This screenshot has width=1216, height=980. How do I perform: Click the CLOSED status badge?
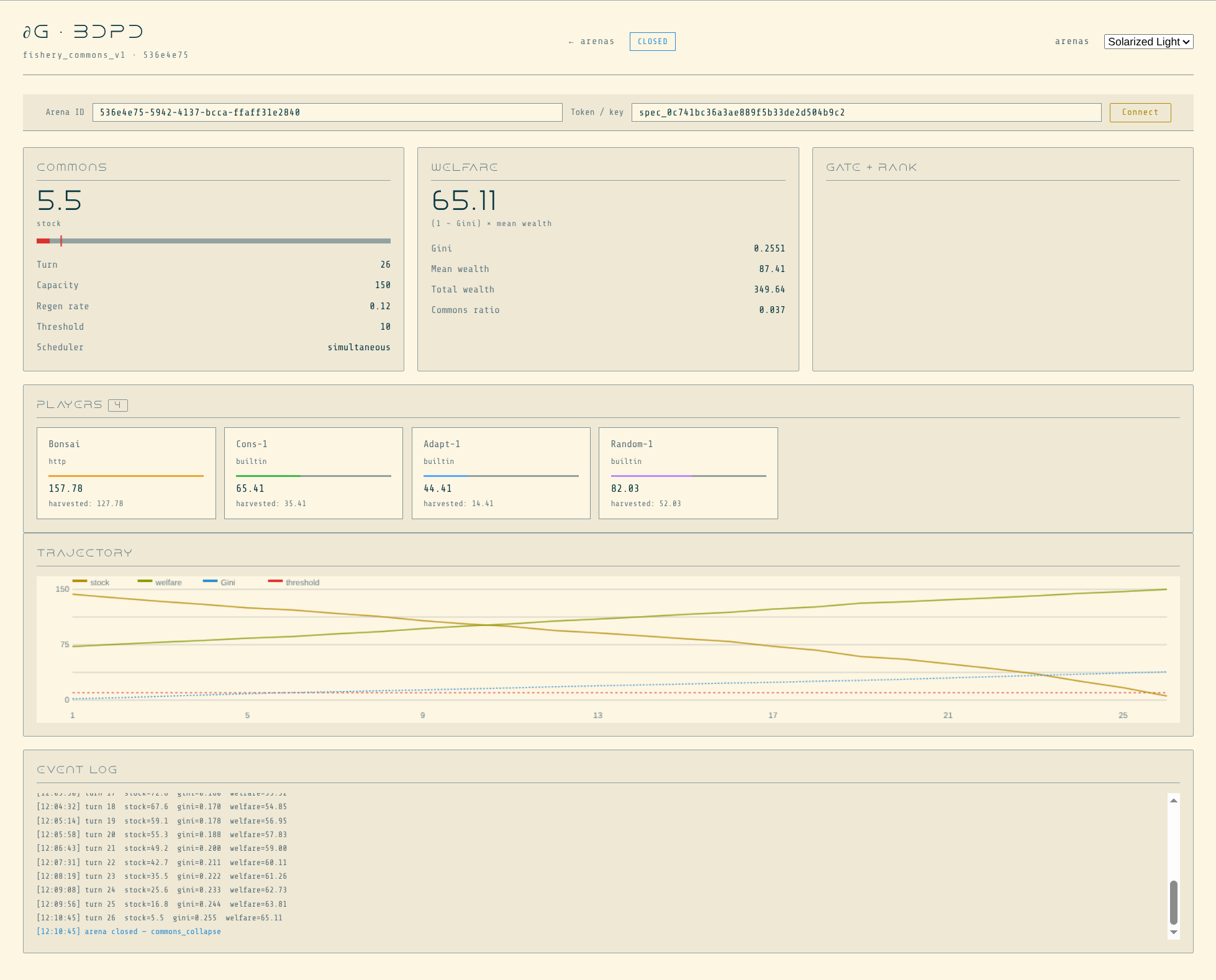[x=652, y=42]
